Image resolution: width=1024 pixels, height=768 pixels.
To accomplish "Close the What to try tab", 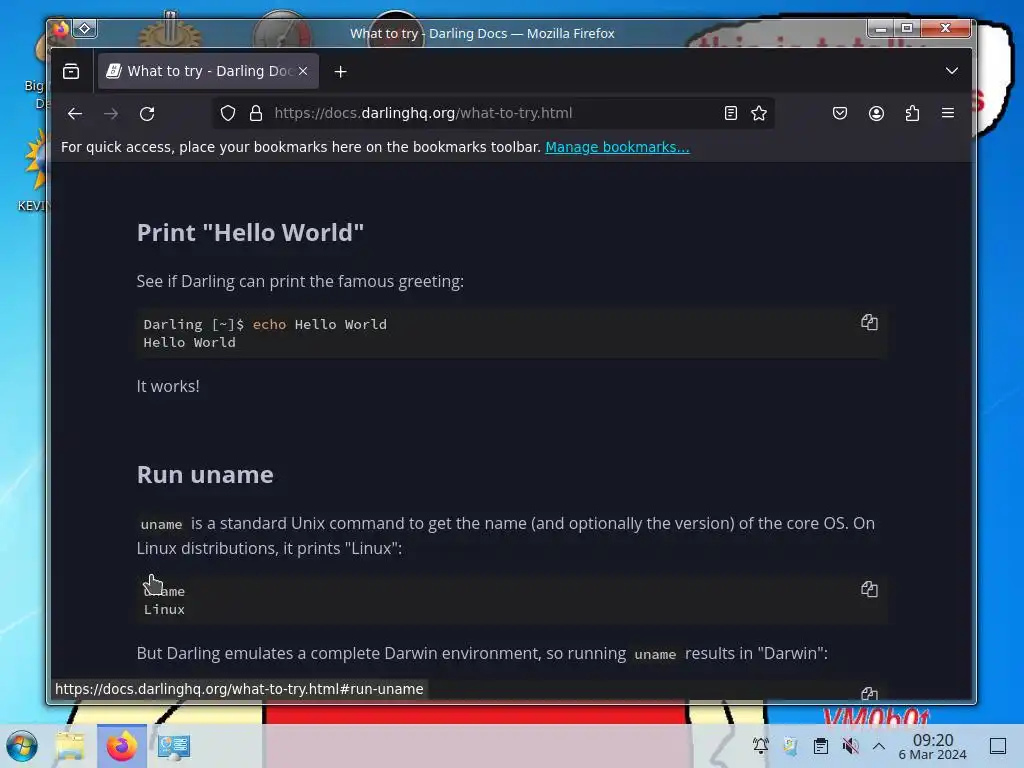I will click(x=303, y=71).
